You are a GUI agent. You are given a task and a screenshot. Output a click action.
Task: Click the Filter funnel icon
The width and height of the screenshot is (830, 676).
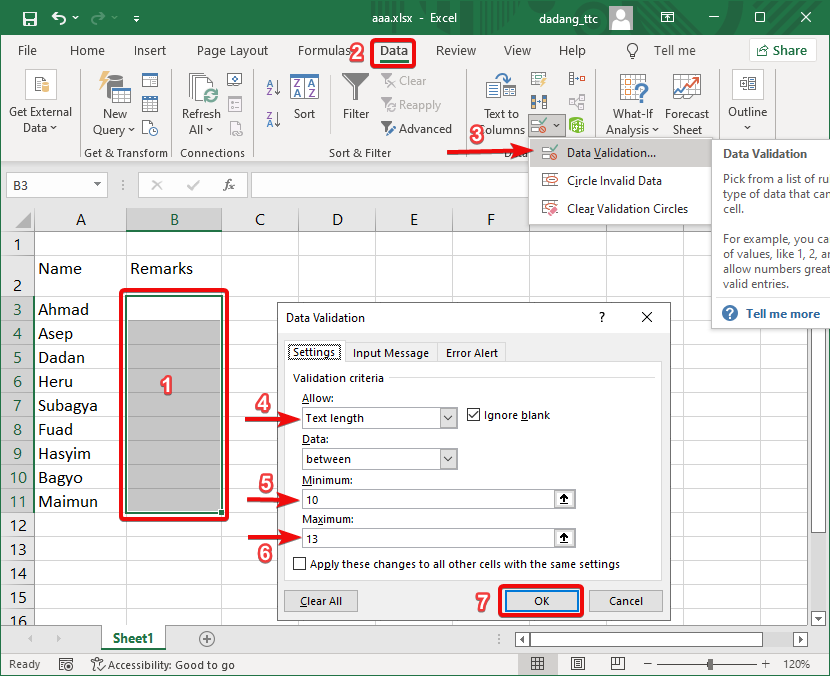[356, 89]
